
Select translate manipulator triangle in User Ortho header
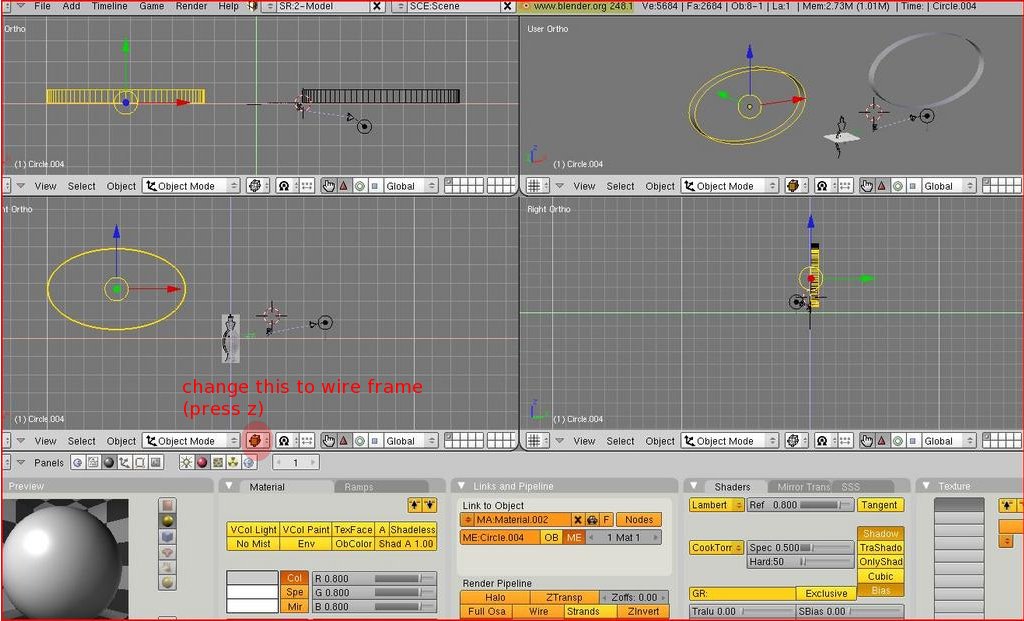[882, 186]
